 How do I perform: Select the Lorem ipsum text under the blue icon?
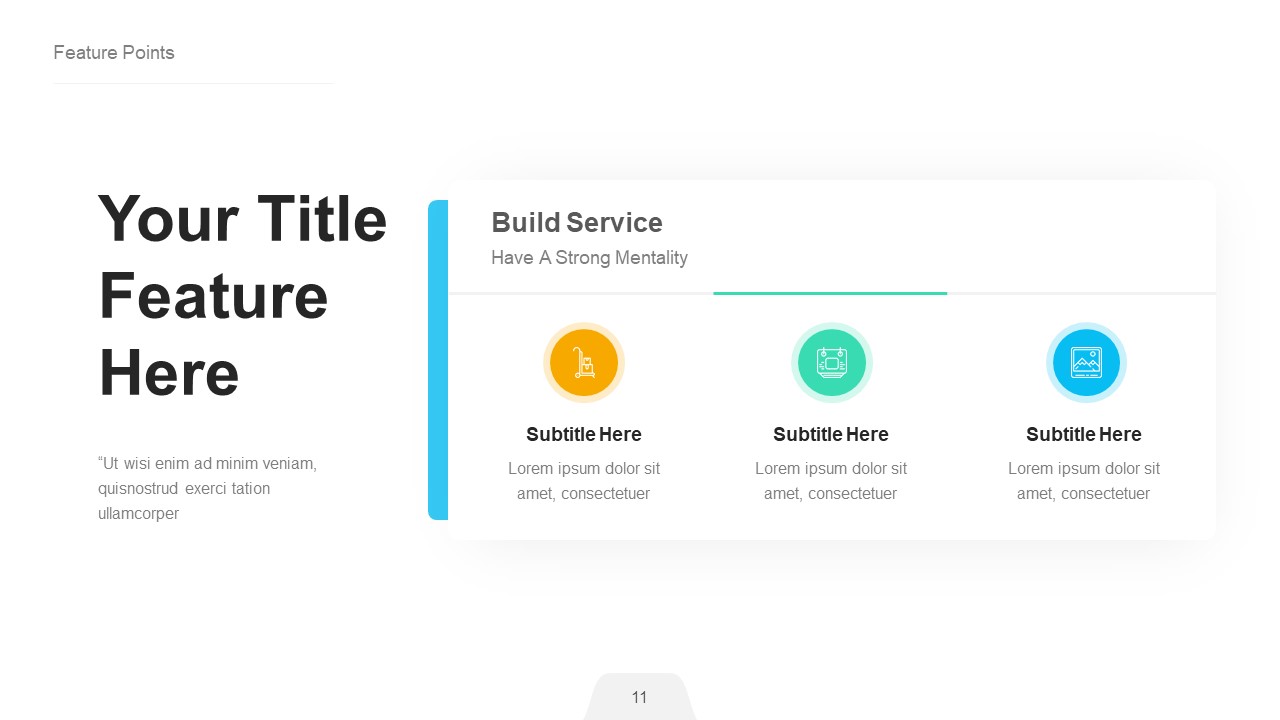(1084, 481)
